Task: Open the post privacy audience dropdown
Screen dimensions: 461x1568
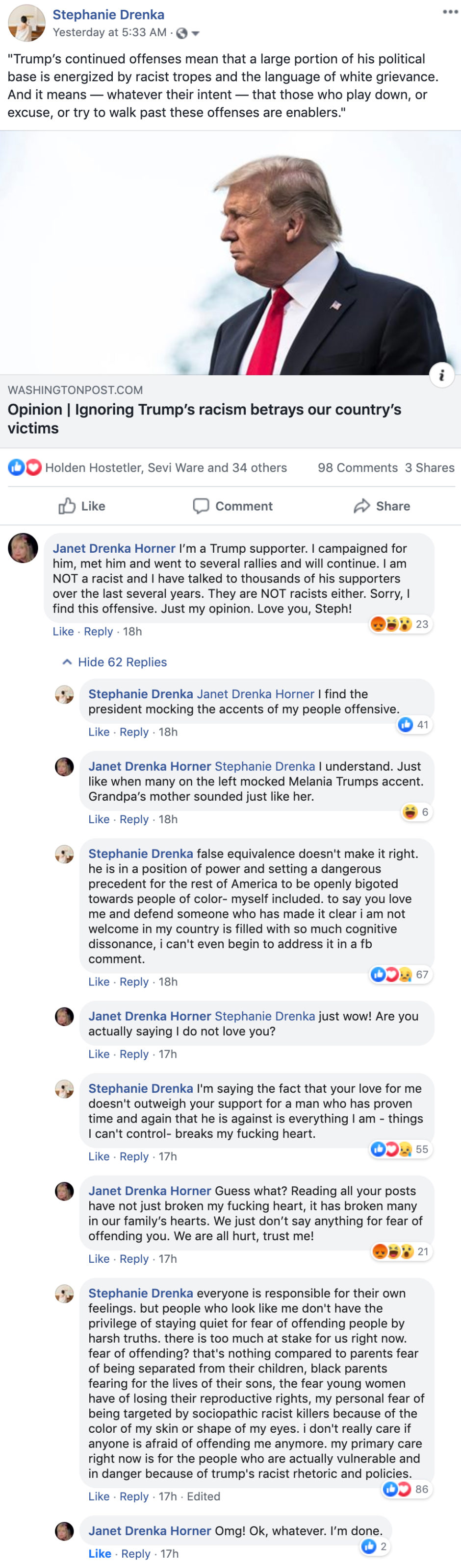Action: [188, 33]
